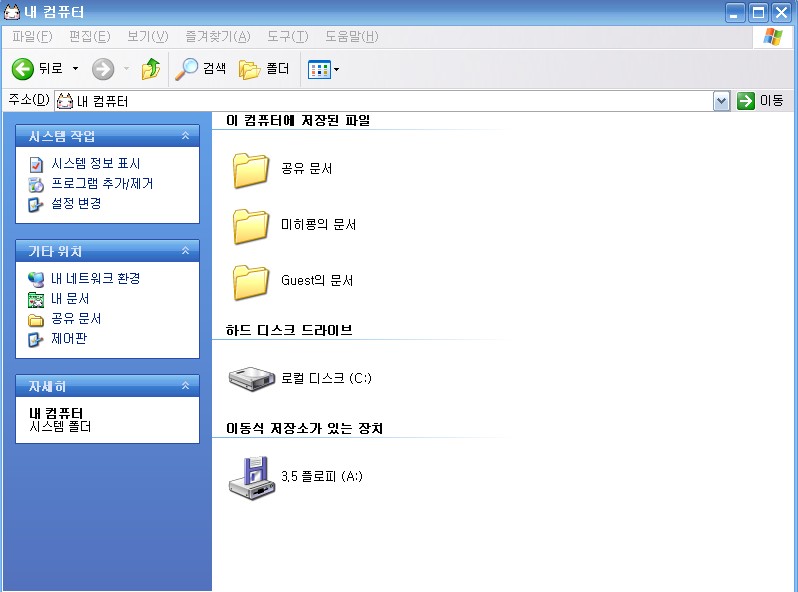Viewport: 798px width, 592px height.
Task: Click the Folders toolbar icon
Action: pos(249,69)
